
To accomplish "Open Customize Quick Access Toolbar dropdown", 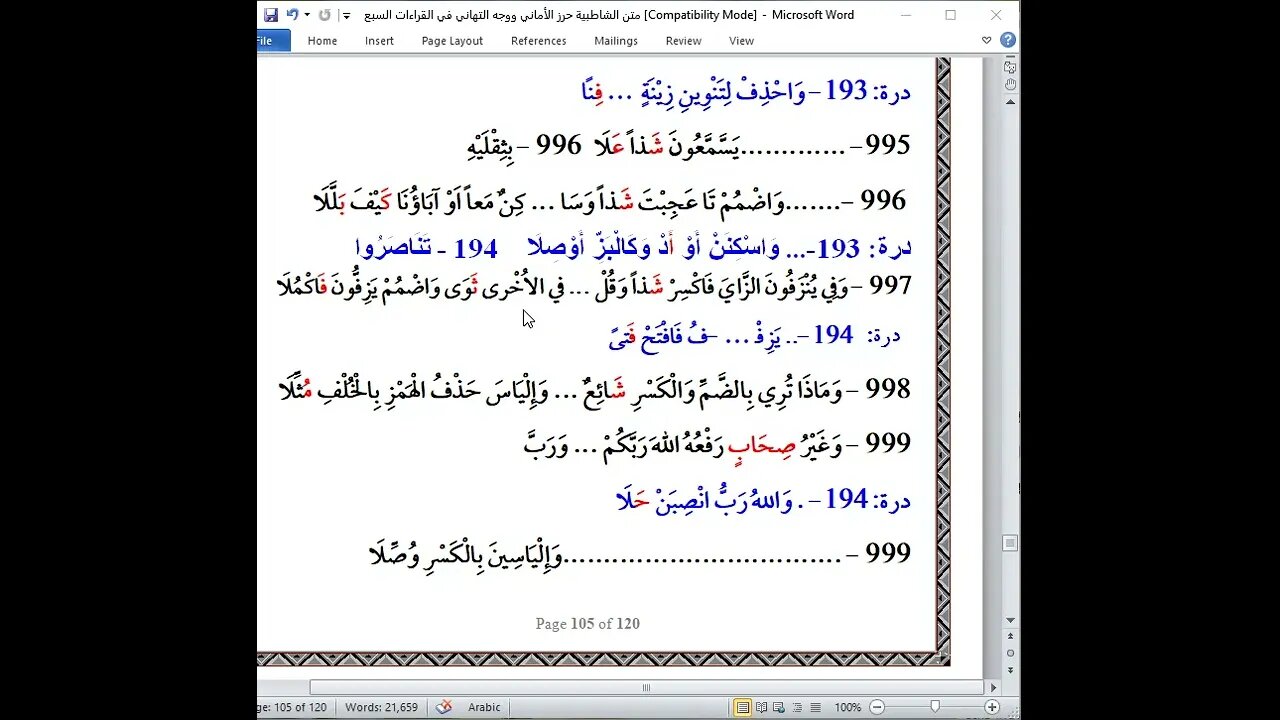I will (347, 16).
